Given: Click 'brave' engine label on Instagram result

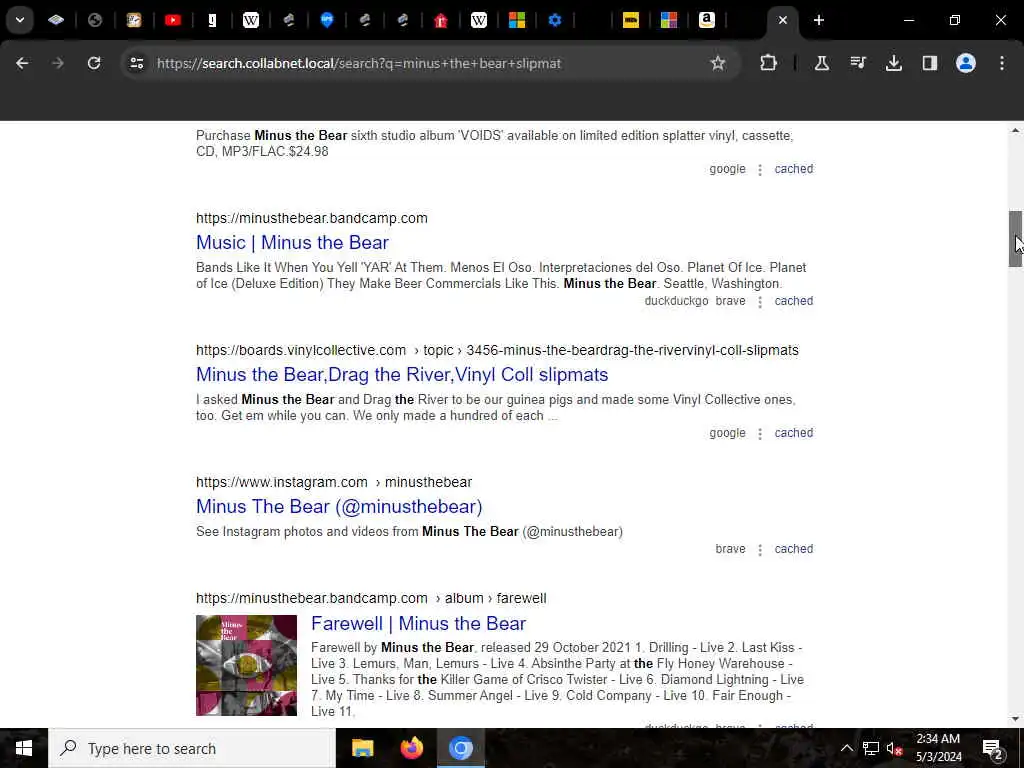Looking at the screenshot, I should pyautogui.click(x=730, y=549).
